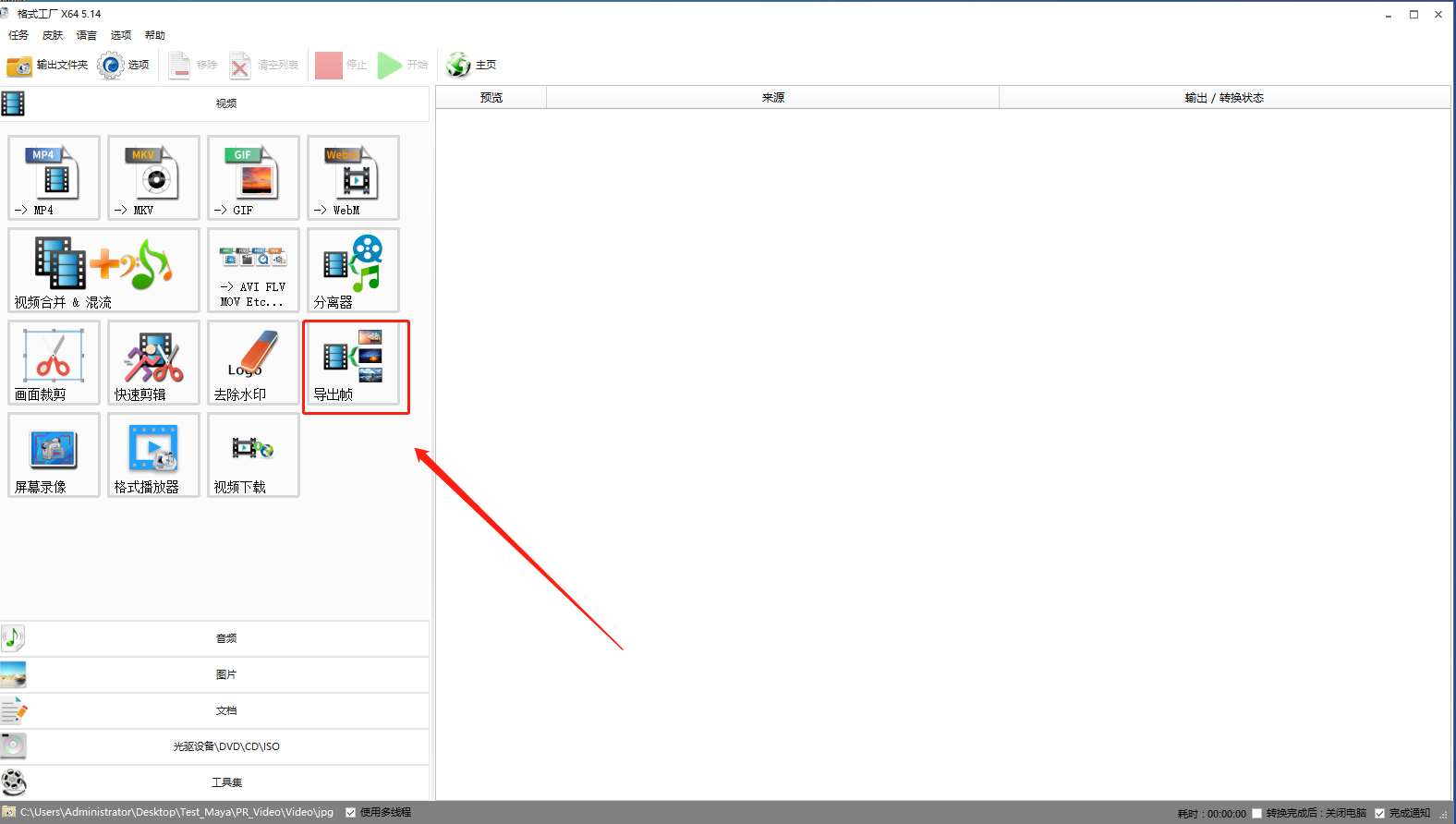Click the 移除 remove toolbar button
This screenshot has width=1456, height=824.
pyautogui.click(x=193, y=66)
